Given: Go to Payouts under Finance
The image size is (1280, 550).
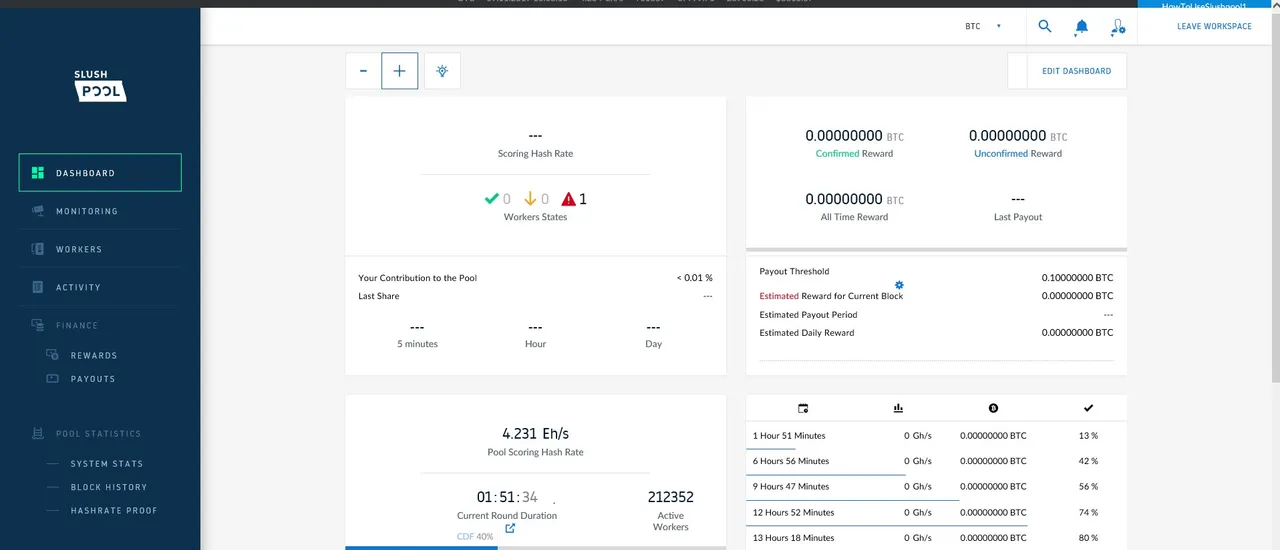Looking at the screenshot, I should [x=93, y=379].
